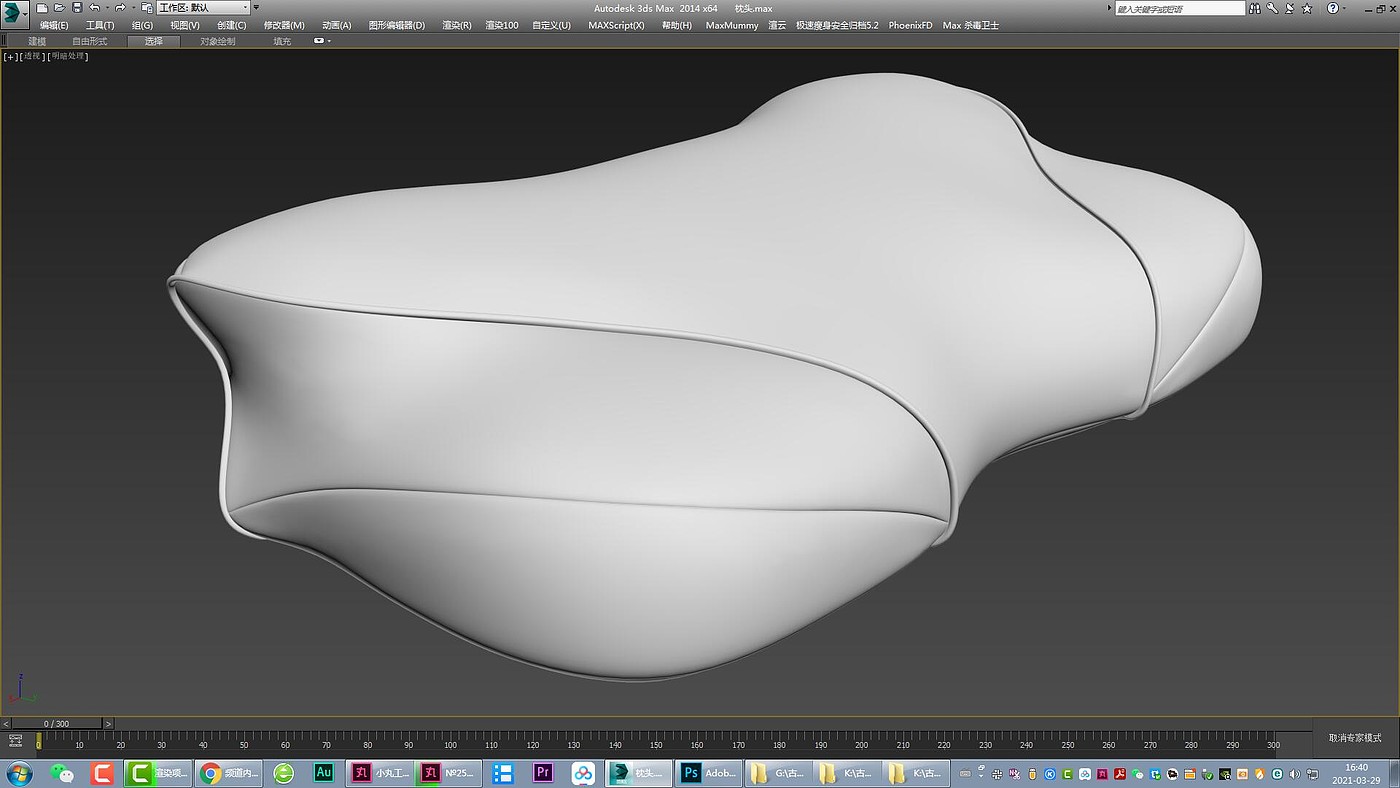Click the Undo arrow icon

(94, 8)
